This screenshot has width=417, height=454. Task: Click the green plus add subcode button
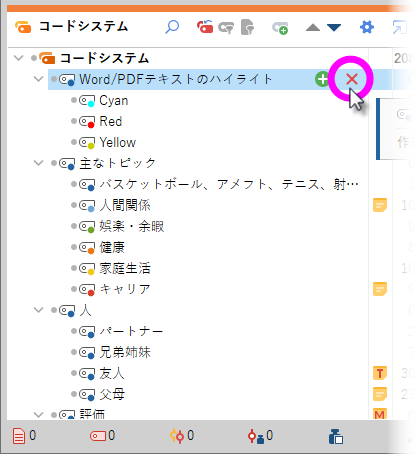[x=322, y=79]
